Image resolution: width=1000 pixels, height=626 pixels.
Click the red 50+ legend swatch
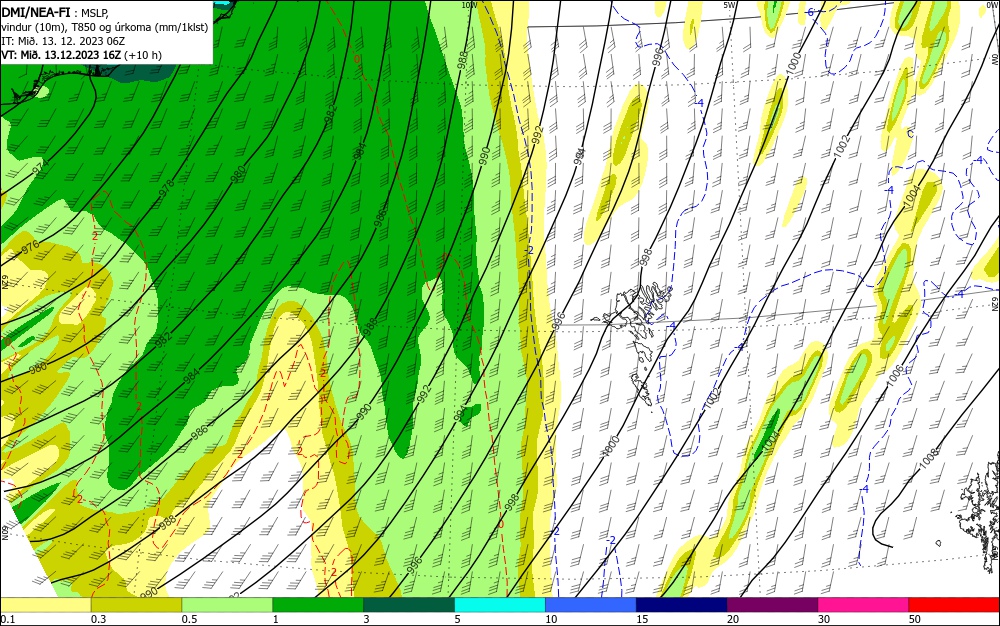tap(954, 605)
